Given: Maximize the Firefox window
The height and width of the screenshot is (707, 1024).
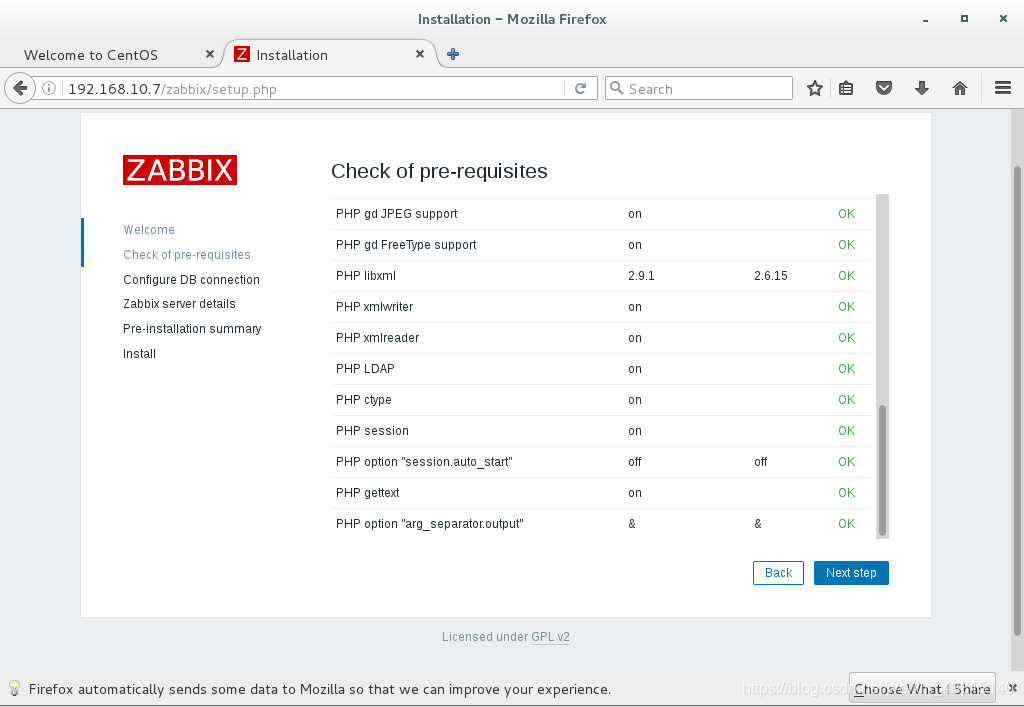Looking at the screenshot, I should coord(964,19).
